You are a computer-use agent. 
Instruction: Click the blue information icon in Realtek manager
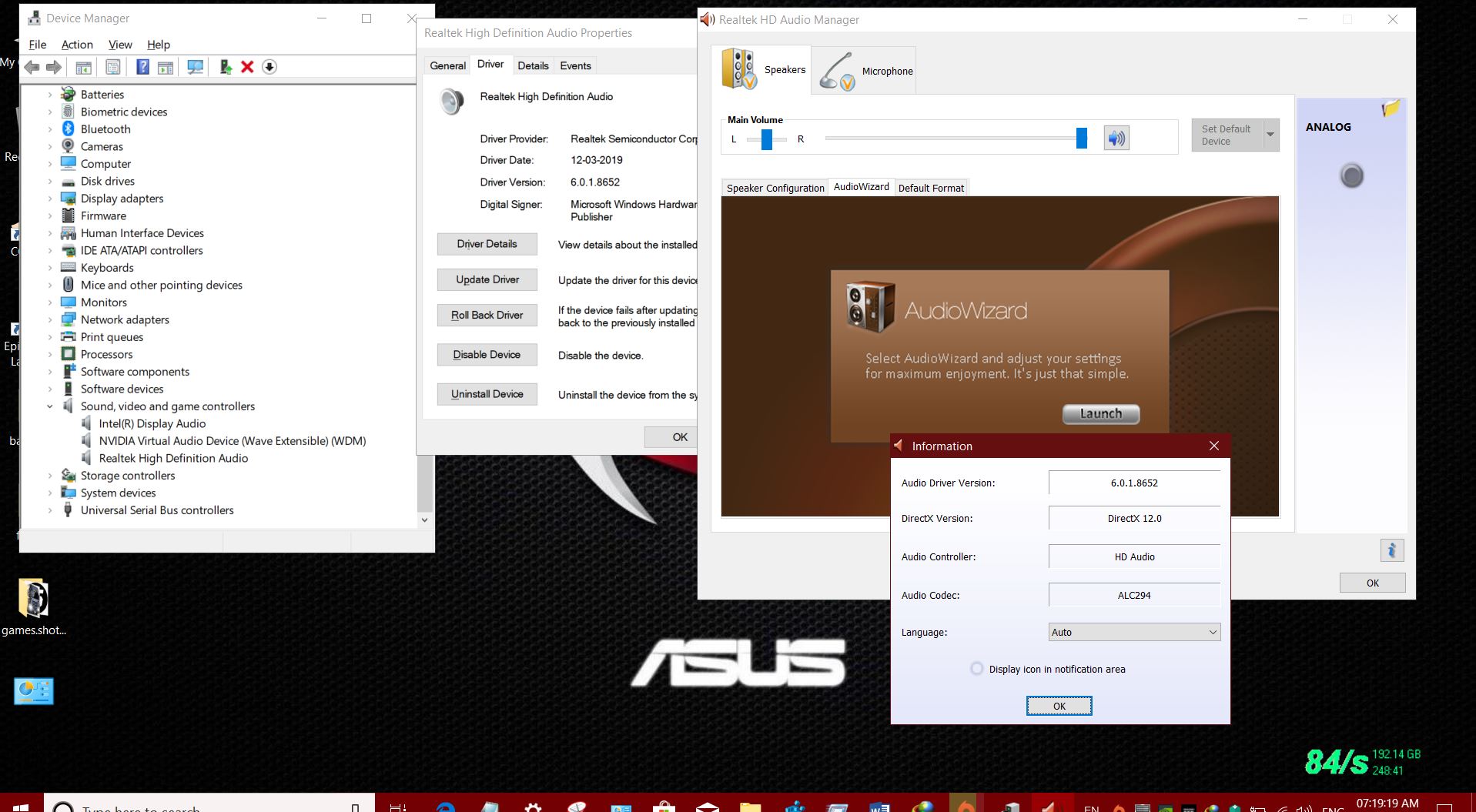1391,550
